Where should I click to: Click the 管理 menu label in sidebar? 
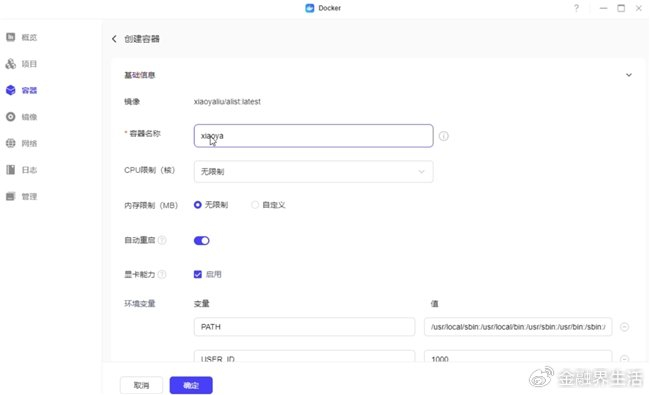pyautogui.click(x=29, y=196)
